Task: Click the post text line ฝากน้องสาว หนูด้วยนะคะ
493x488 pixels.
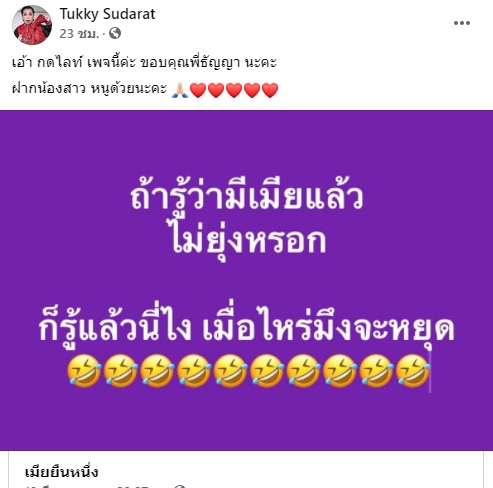Action: pos(89,89)
